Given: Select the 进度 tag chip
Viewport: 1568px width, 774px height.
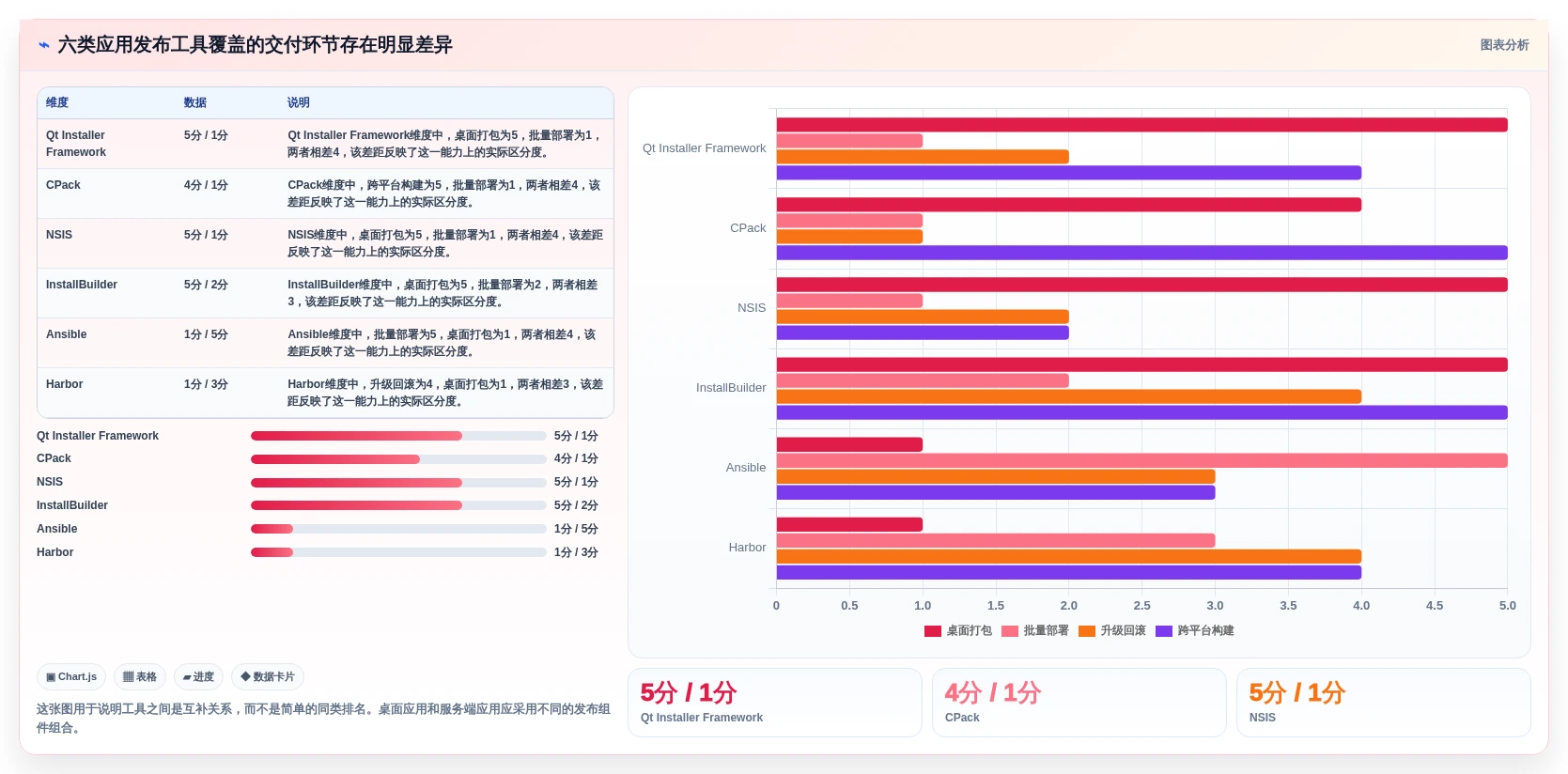Looking at the screenshot, I should coord(198,676).
